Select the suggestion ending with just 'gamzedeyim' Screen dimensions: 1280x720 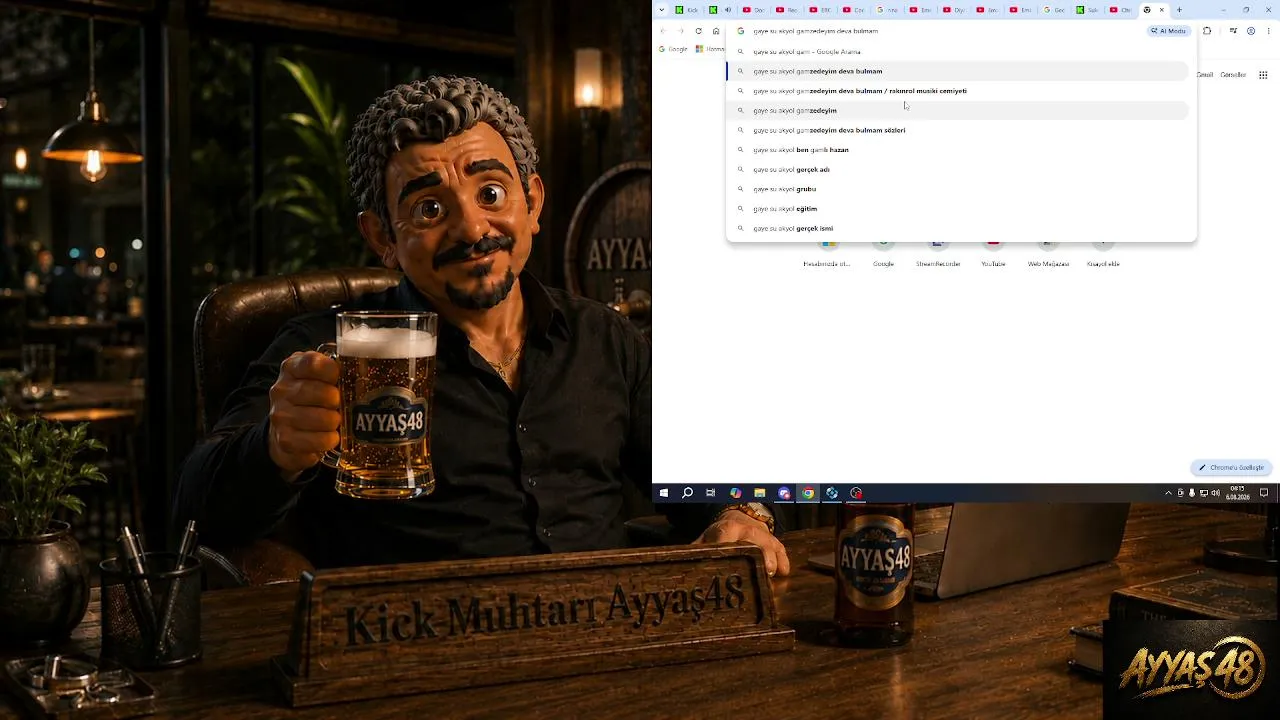(x=957, y=110)
